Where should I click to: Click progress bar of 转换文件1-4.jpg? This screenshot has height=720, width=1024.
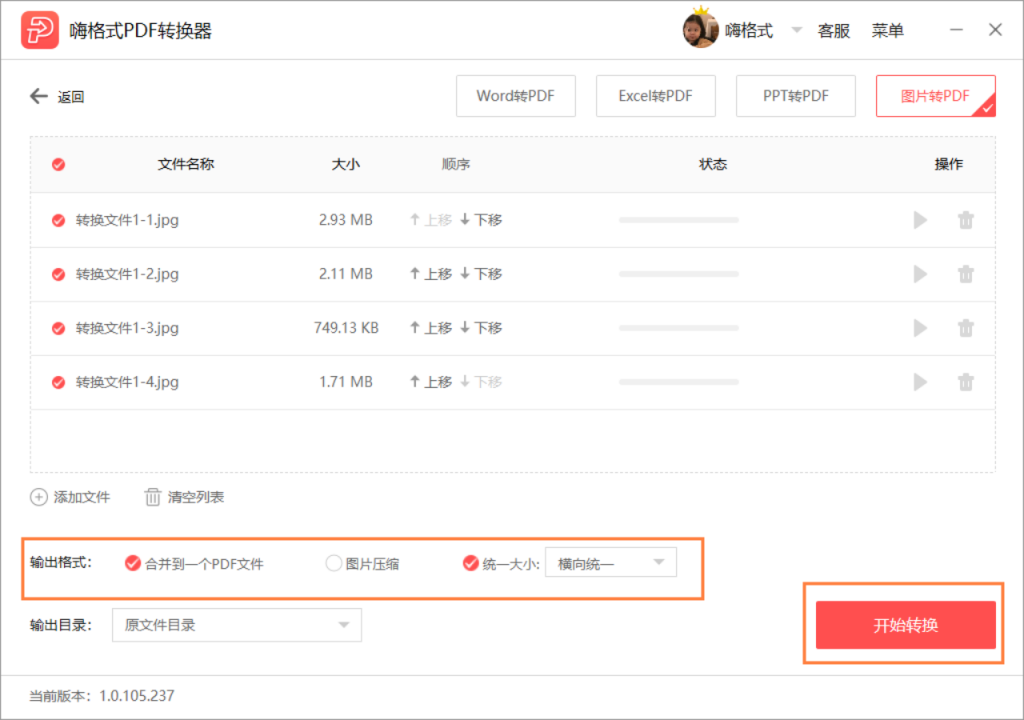[679, 382]
